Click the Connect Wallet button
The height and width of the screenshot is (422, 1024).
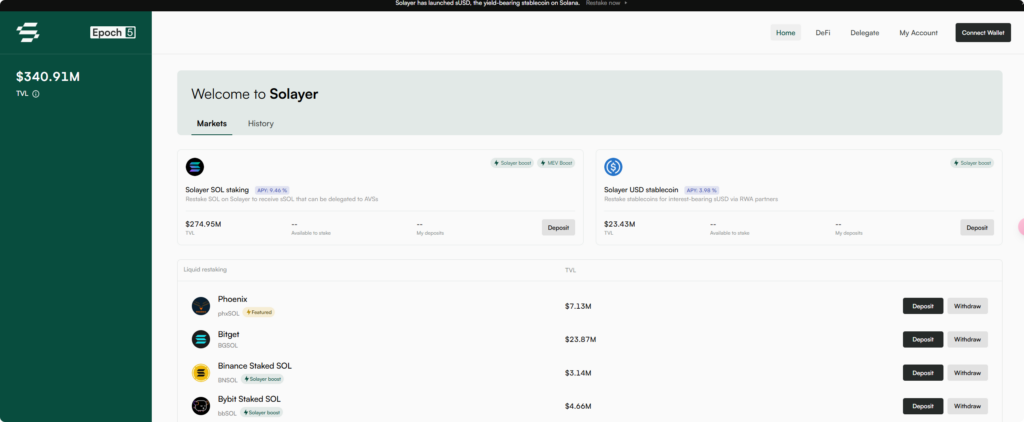983,33
